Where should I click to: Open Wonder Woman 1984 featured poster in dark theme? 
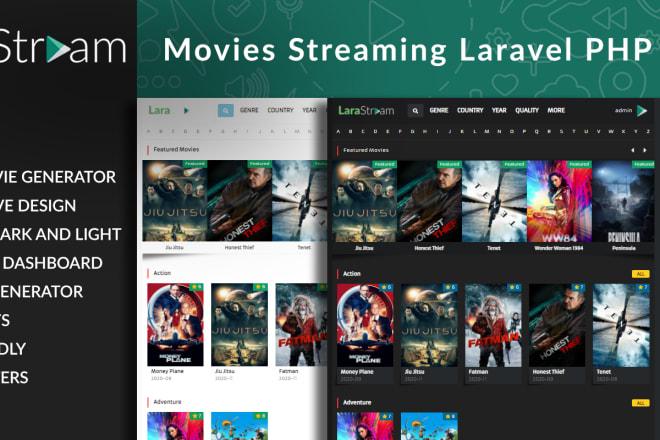click(x=559, y=201)
